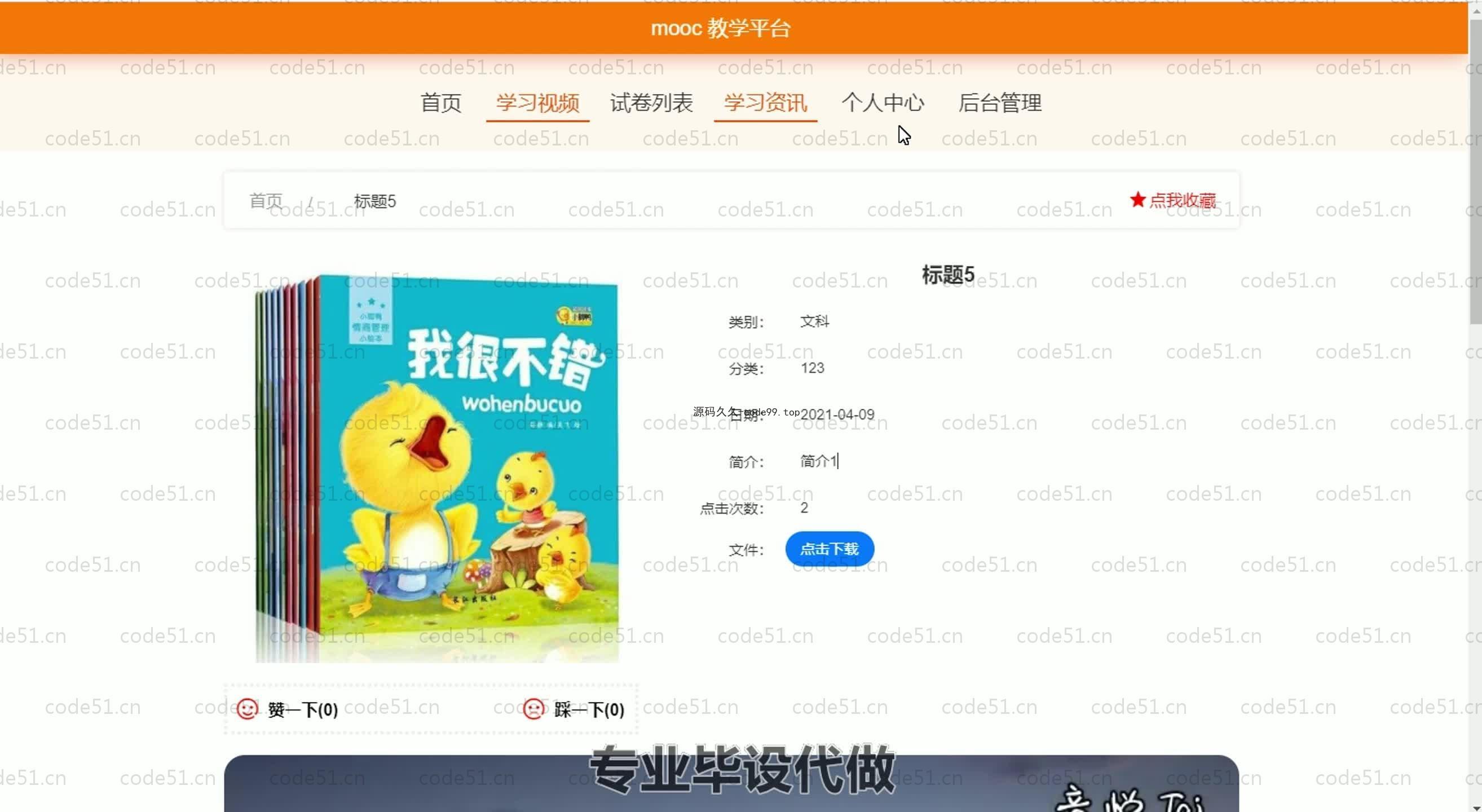
Task: Click the 123 classification value
Action: [x=813, y=368]
